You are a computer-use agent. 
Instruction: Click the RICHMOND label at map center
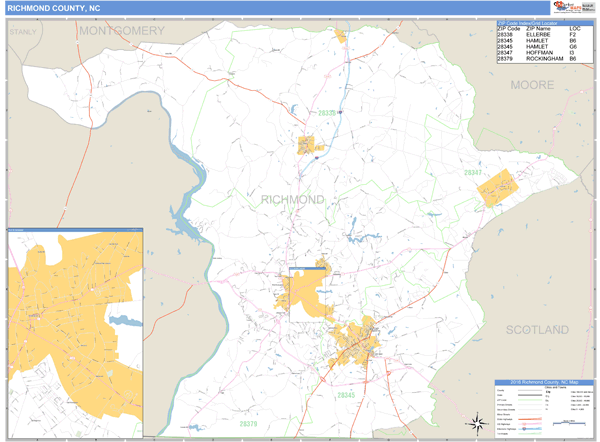click(x=292, y=200)
